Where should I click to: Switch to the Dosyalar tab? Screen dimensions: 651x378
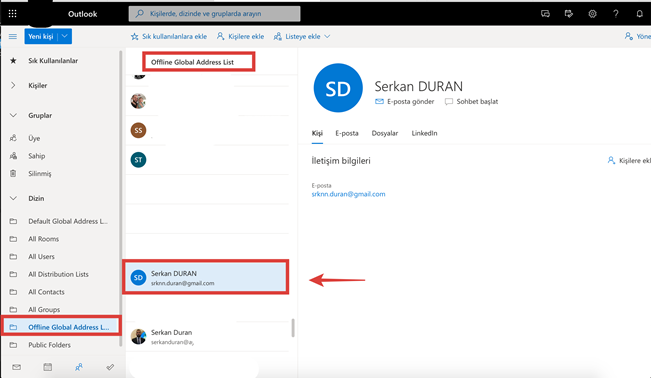(385, 133)
